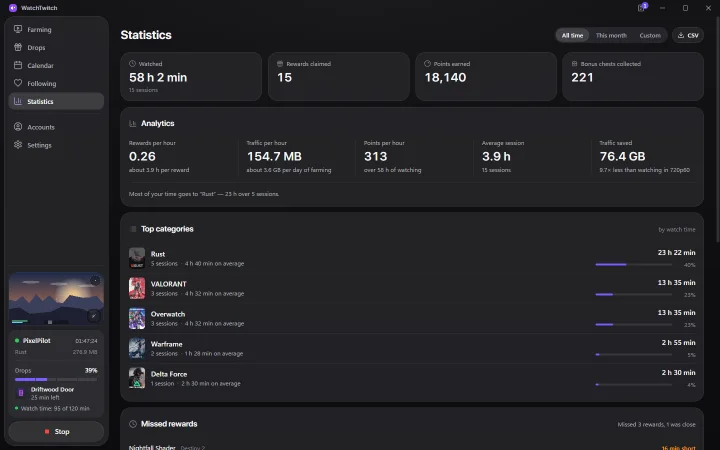
Task: Click the '18,140' points earned value
Action: coord(445,78)
